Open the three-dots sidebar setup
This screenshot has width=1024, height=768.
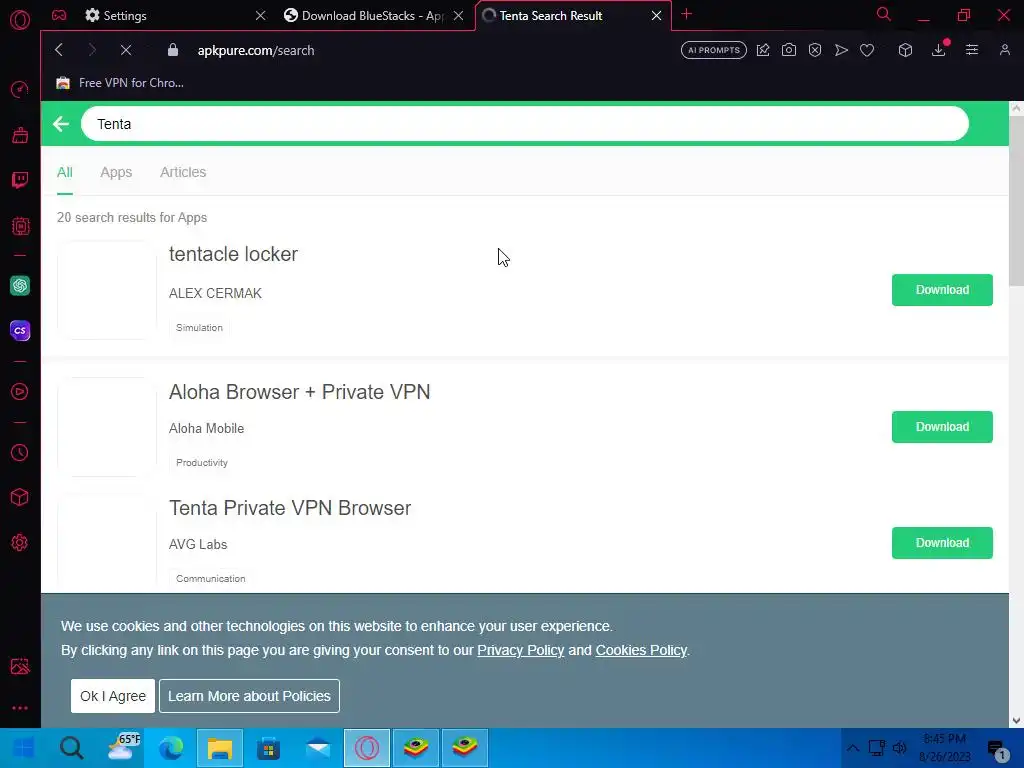pos(20,708)
